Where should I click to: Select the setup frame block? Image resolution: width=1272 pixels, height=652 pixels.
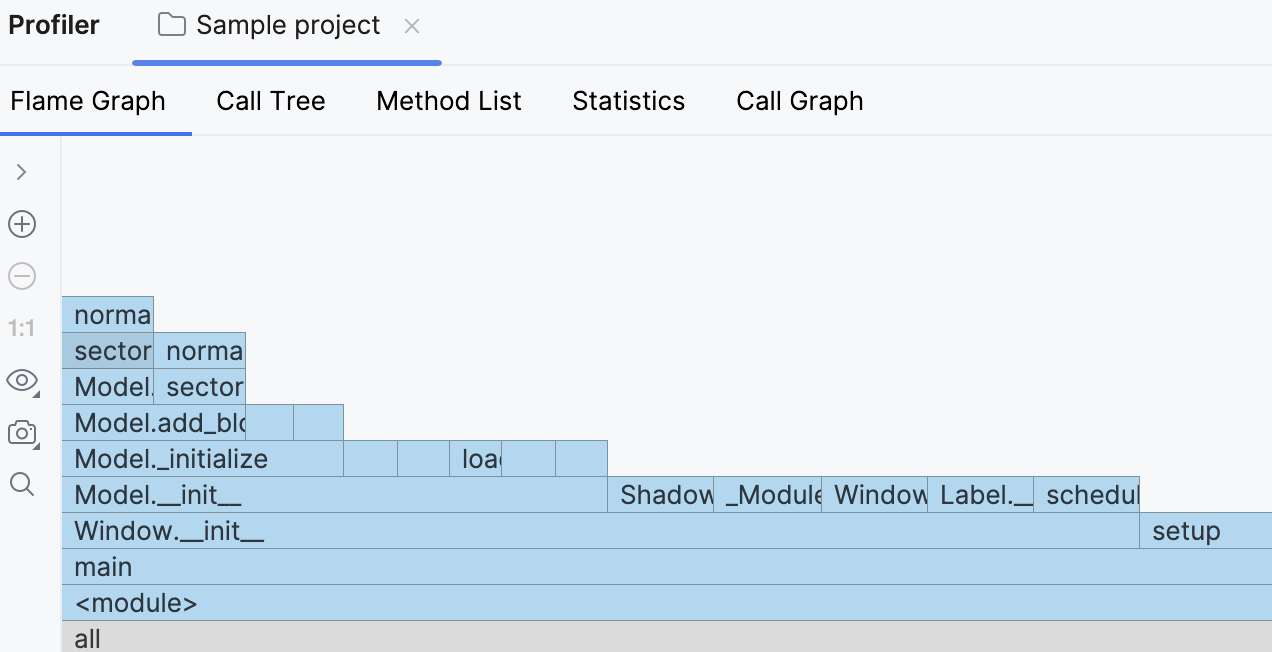[x=1205, y=531]
